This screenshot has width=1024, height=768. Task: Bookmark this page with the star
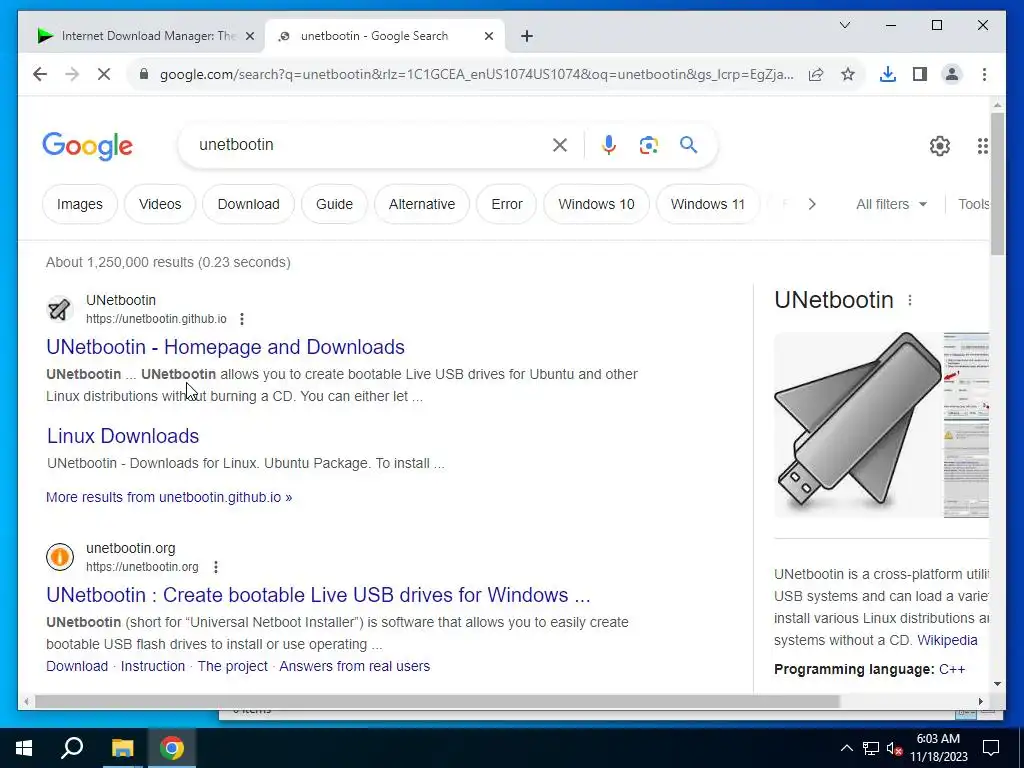coord(848,74)
